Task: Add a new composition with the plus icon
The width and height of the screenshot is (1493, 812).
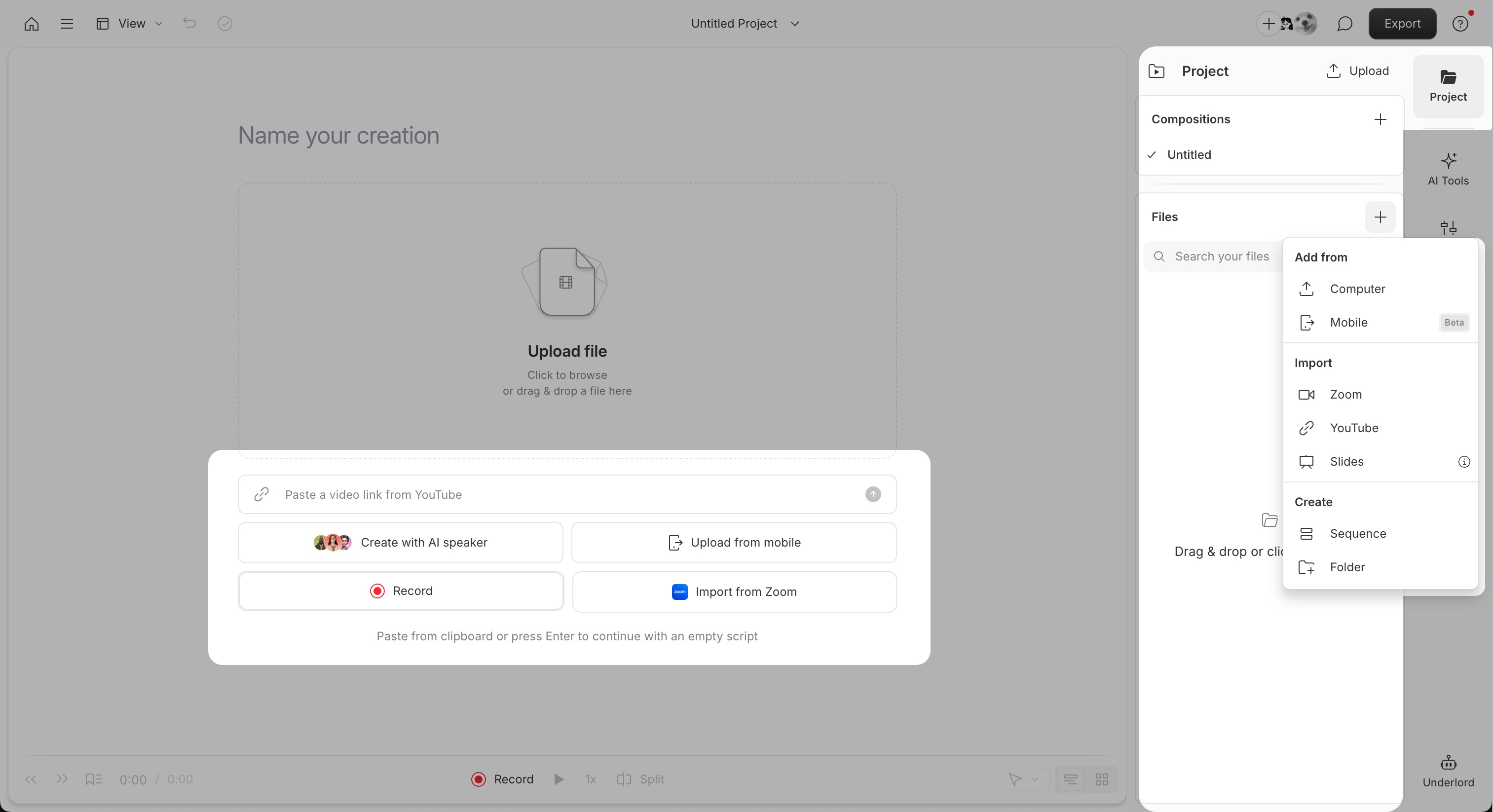Action: point(1381,119)
